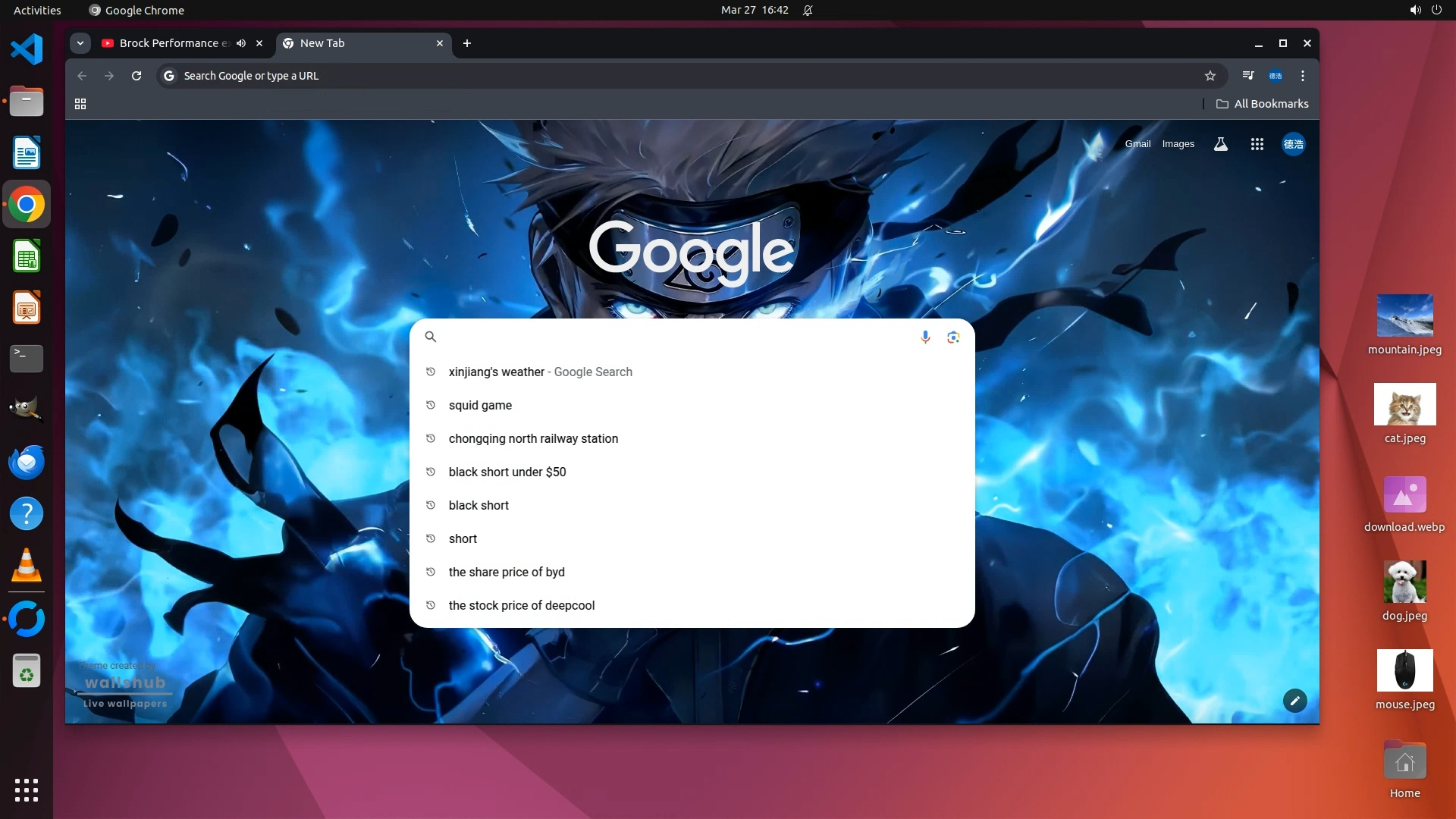Viewport: 1456px width, 819px height.
Task: Toggle the notifications bell in top bar
Action: (808, 11)
